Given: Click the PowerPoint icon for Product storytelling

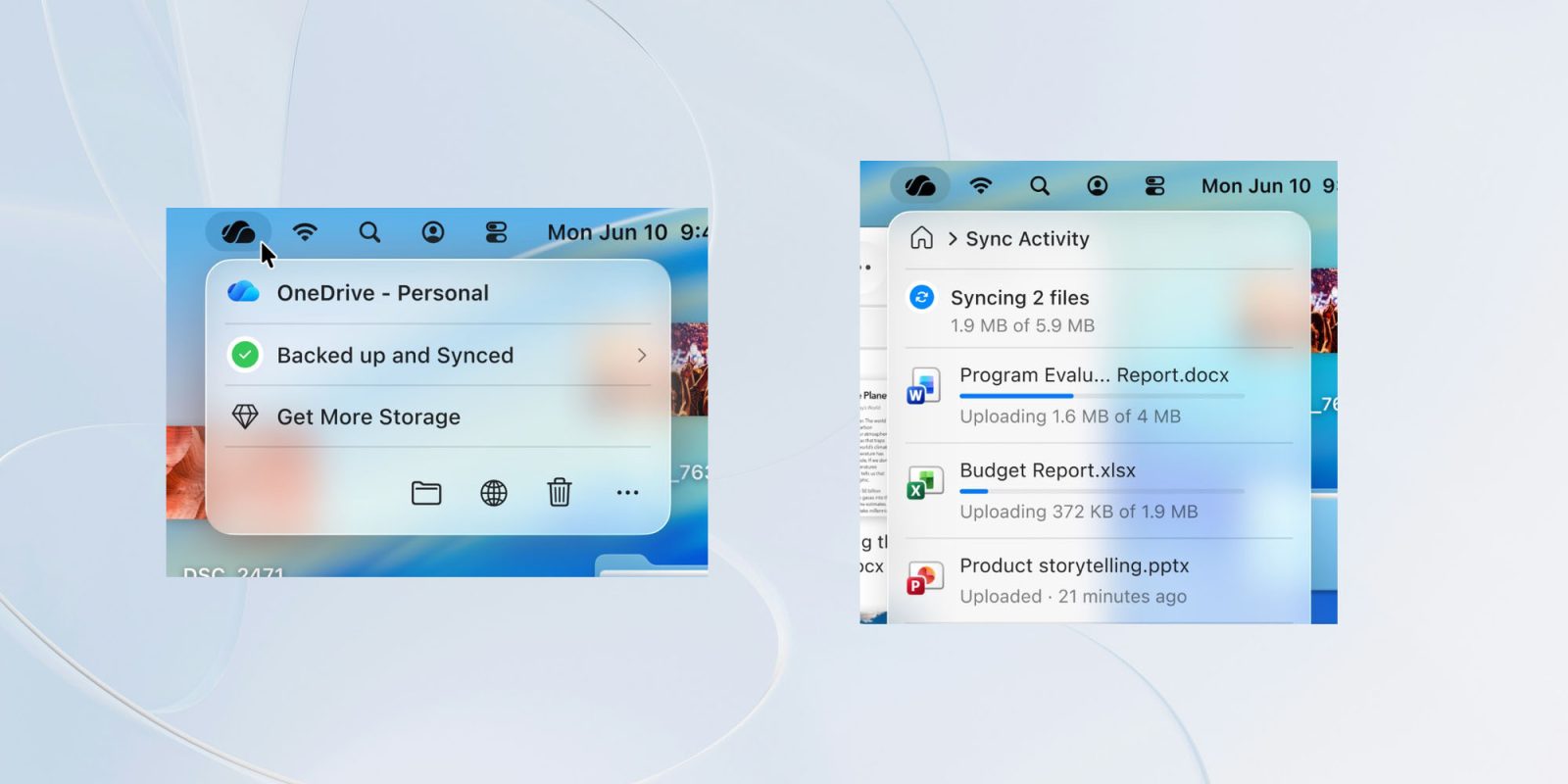Looking at the screenshot, I should [x=923, y=578].
